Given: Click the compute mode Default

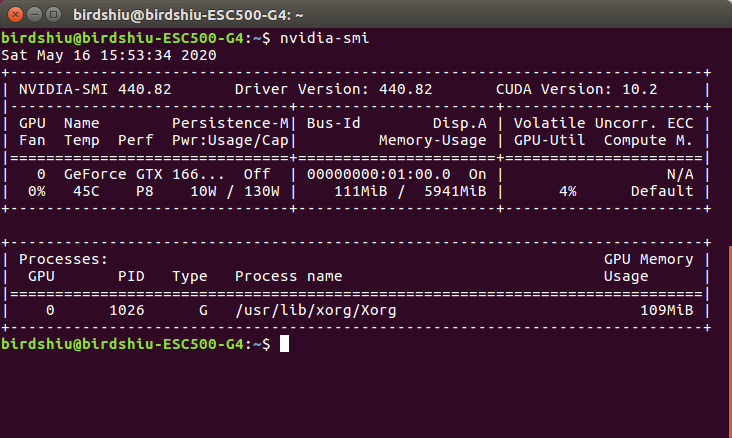Looking at the screenshot, I should (662, 191).
